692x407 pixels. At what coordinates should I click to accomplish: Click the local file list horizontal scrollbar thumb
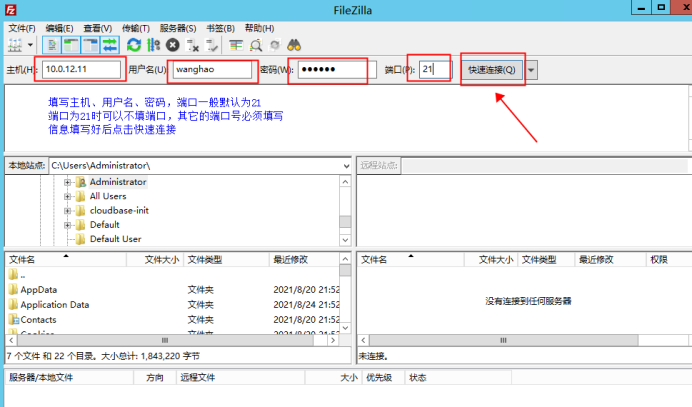165,340
